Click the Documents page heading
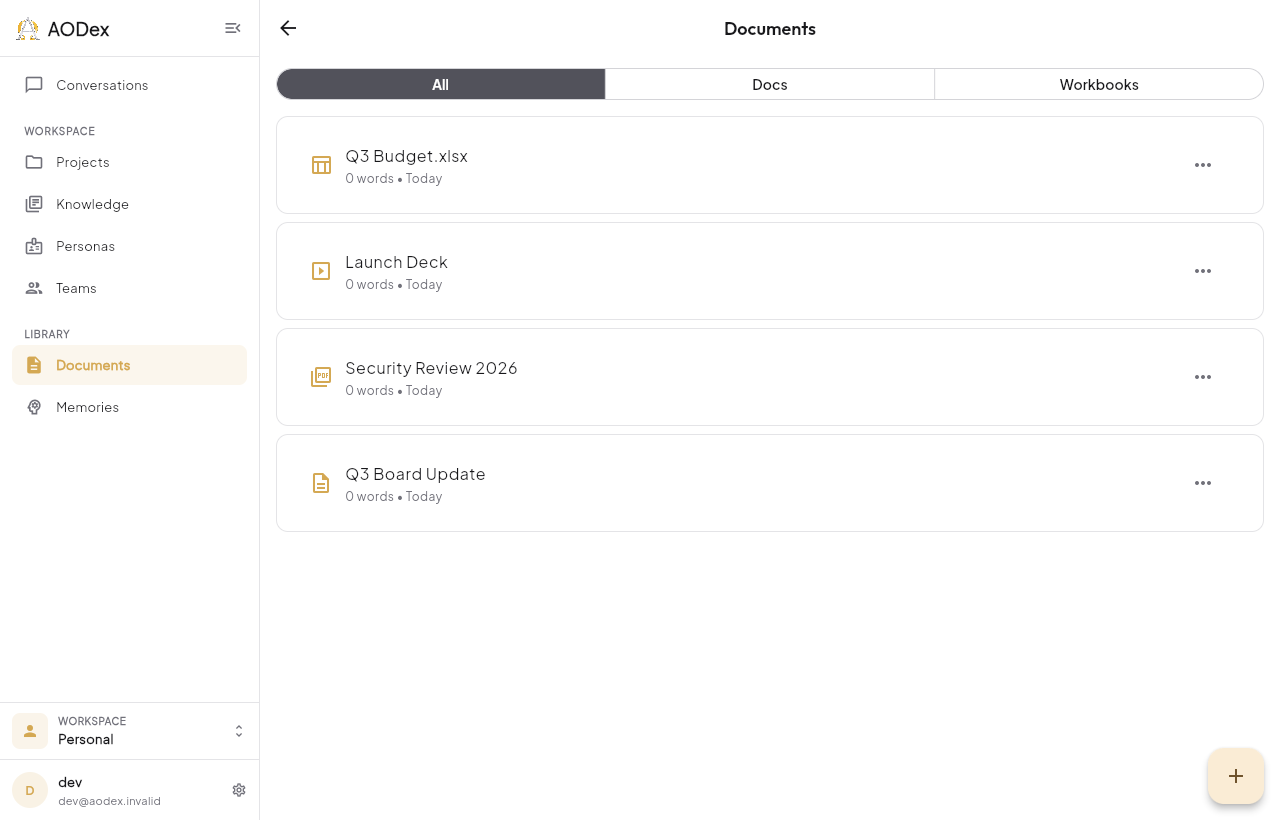1280x820 pixels. [770, 29]
